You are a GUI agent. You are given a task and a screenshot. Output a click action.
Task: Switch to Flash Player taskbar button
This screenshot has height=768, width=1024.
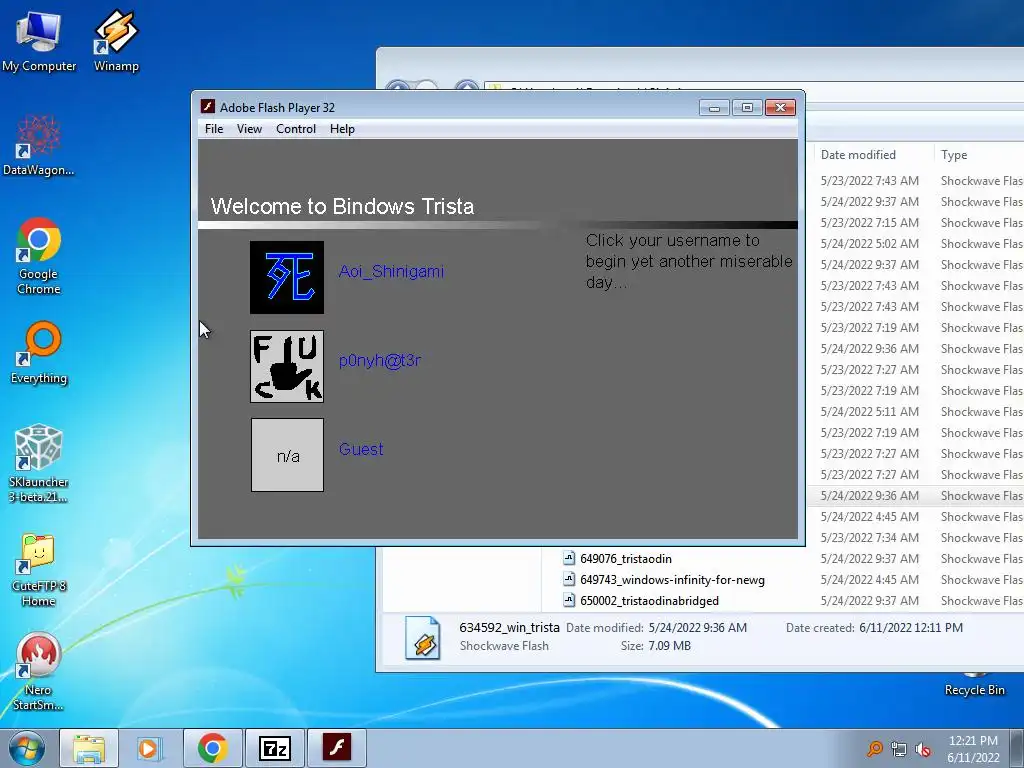tap(336, 748)
